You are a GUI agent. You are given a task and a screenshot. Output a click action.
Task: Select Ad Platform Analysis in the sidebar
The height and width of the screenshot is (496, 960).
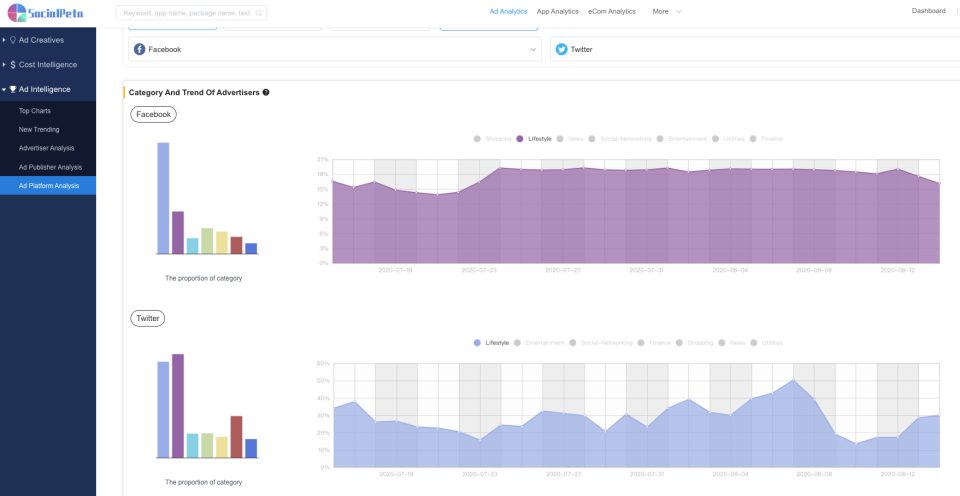(x=48, y=186)
